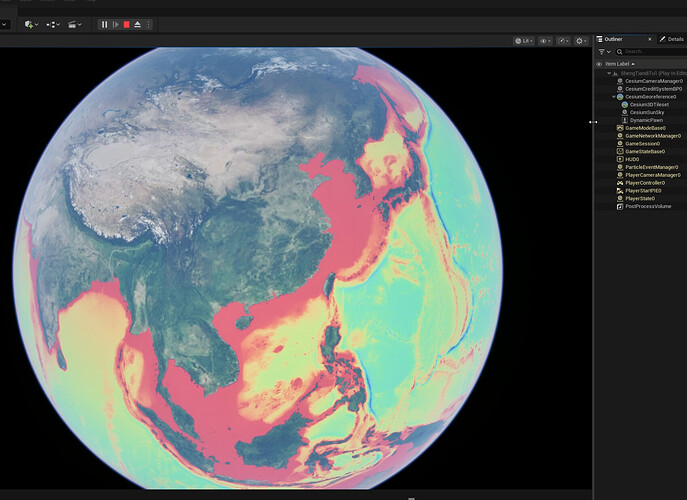Click the frame skip playback button

pyautogui.click(x=116, y=25)
